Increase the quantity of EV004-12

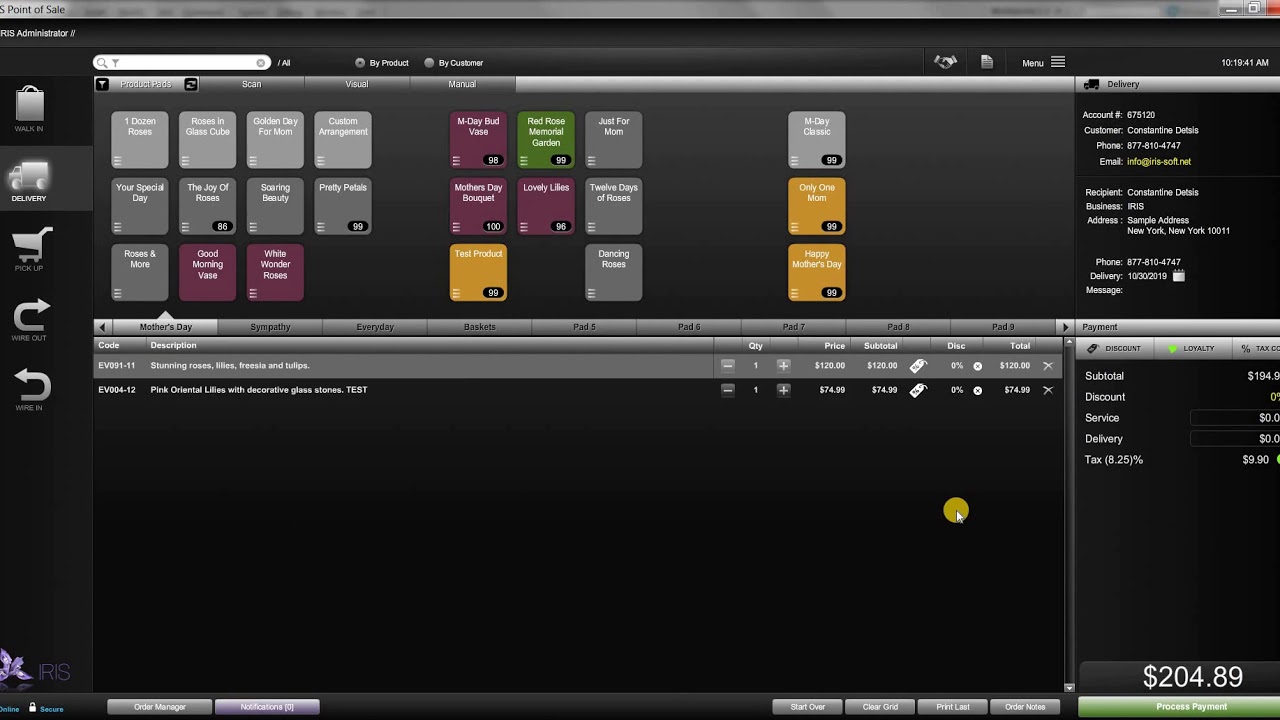tap(783, 390)
